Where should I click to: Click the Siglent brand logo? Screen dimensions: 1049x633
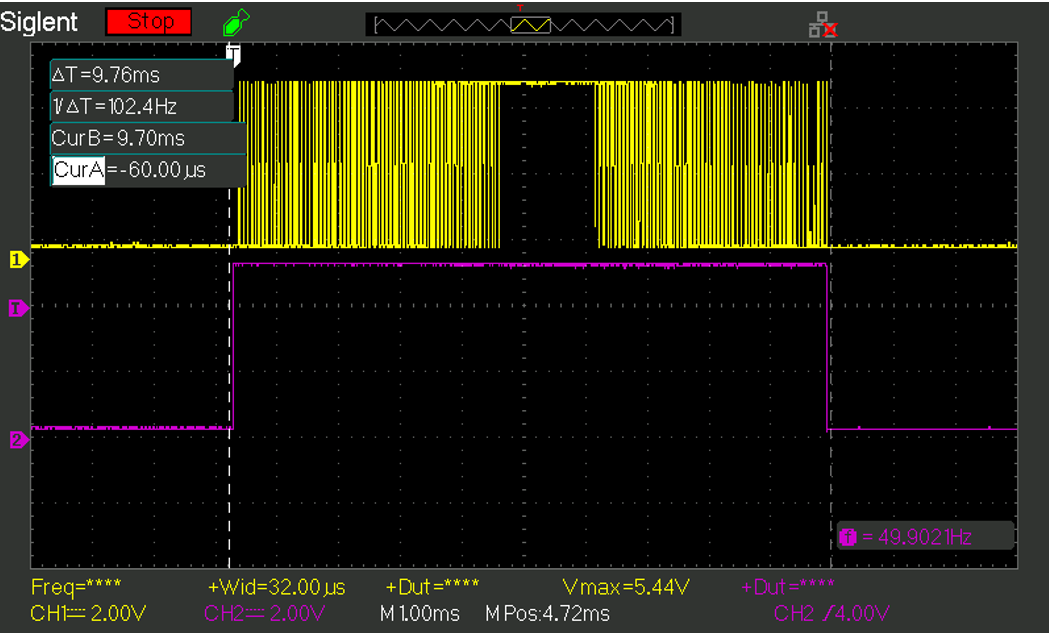[x=39, y=22]
